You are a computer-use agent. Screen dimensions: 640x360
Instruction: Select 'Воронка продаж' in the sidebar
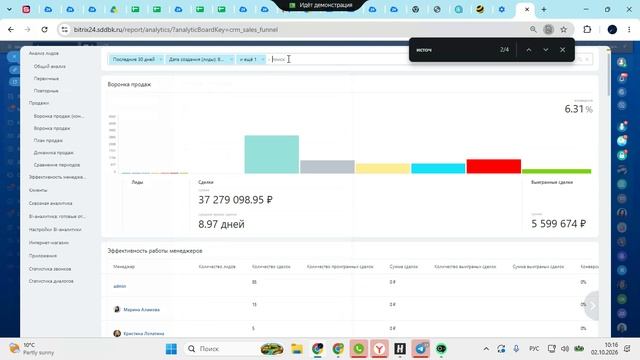pyautogui.click(x=52, y=128)
